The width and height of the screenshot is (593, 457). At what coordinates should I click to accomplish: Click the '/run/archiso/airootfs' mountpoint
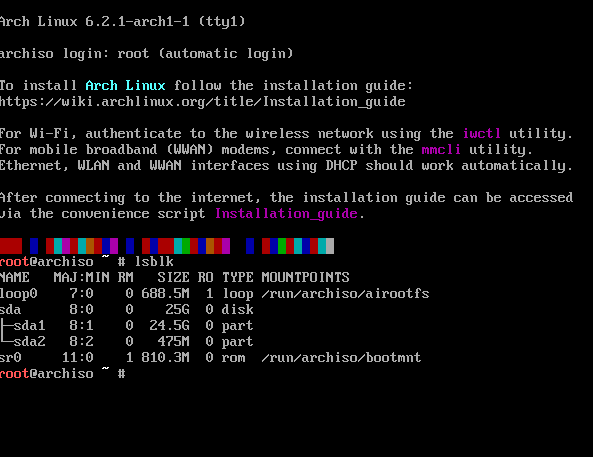(345, 294)
